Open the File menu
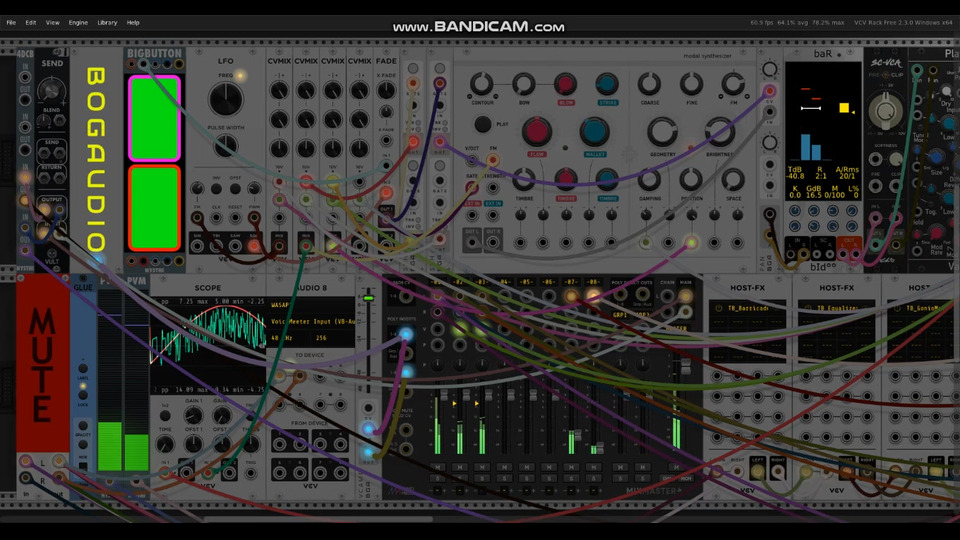 coord(11,23)
